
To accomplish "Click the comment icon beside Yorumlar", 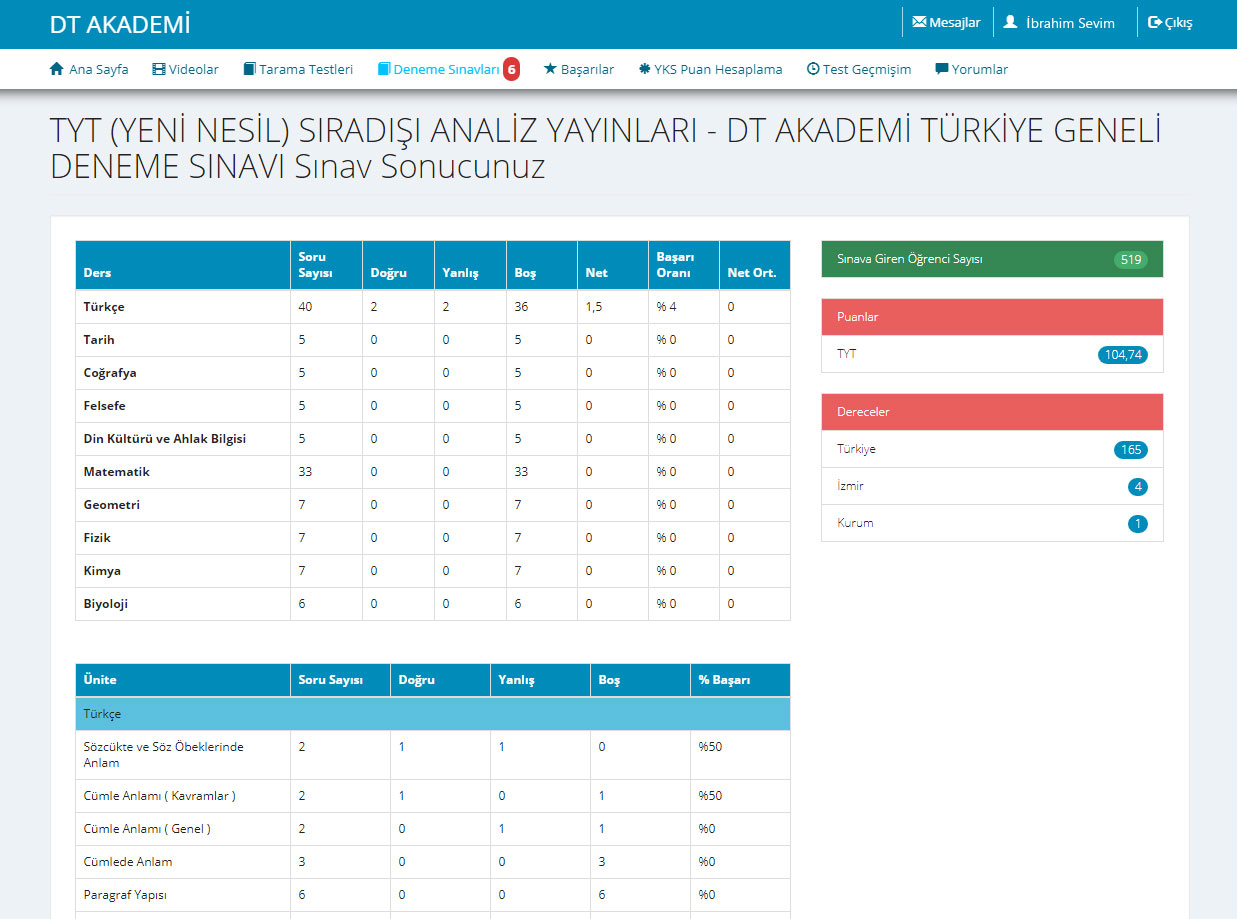I will pyautogui.click(x=941, y=69).
